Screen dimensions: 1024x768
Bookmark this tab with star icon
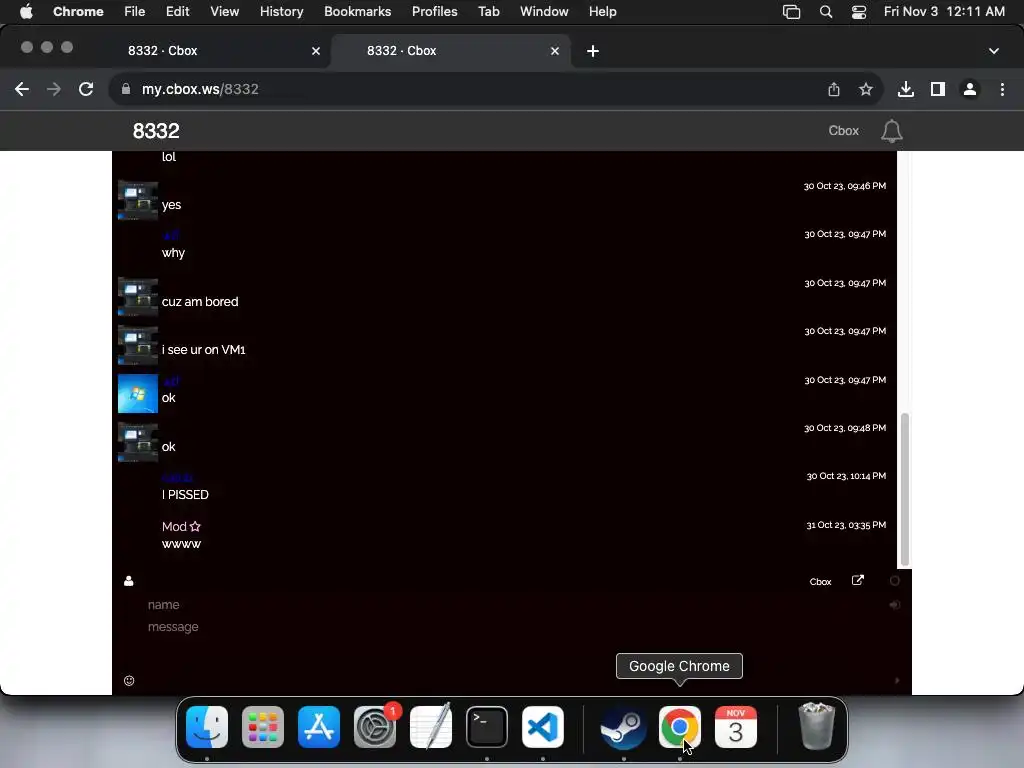[865, 89]
